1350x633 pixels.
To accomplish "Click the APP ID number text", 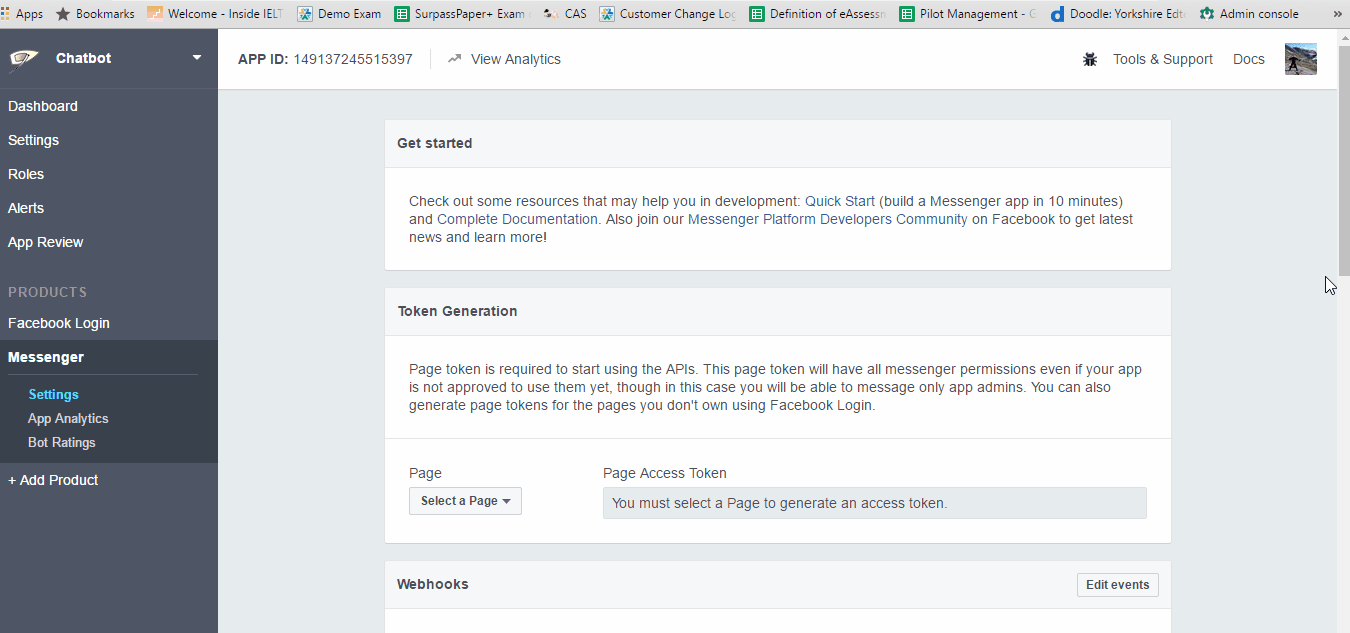I will 353,59.
